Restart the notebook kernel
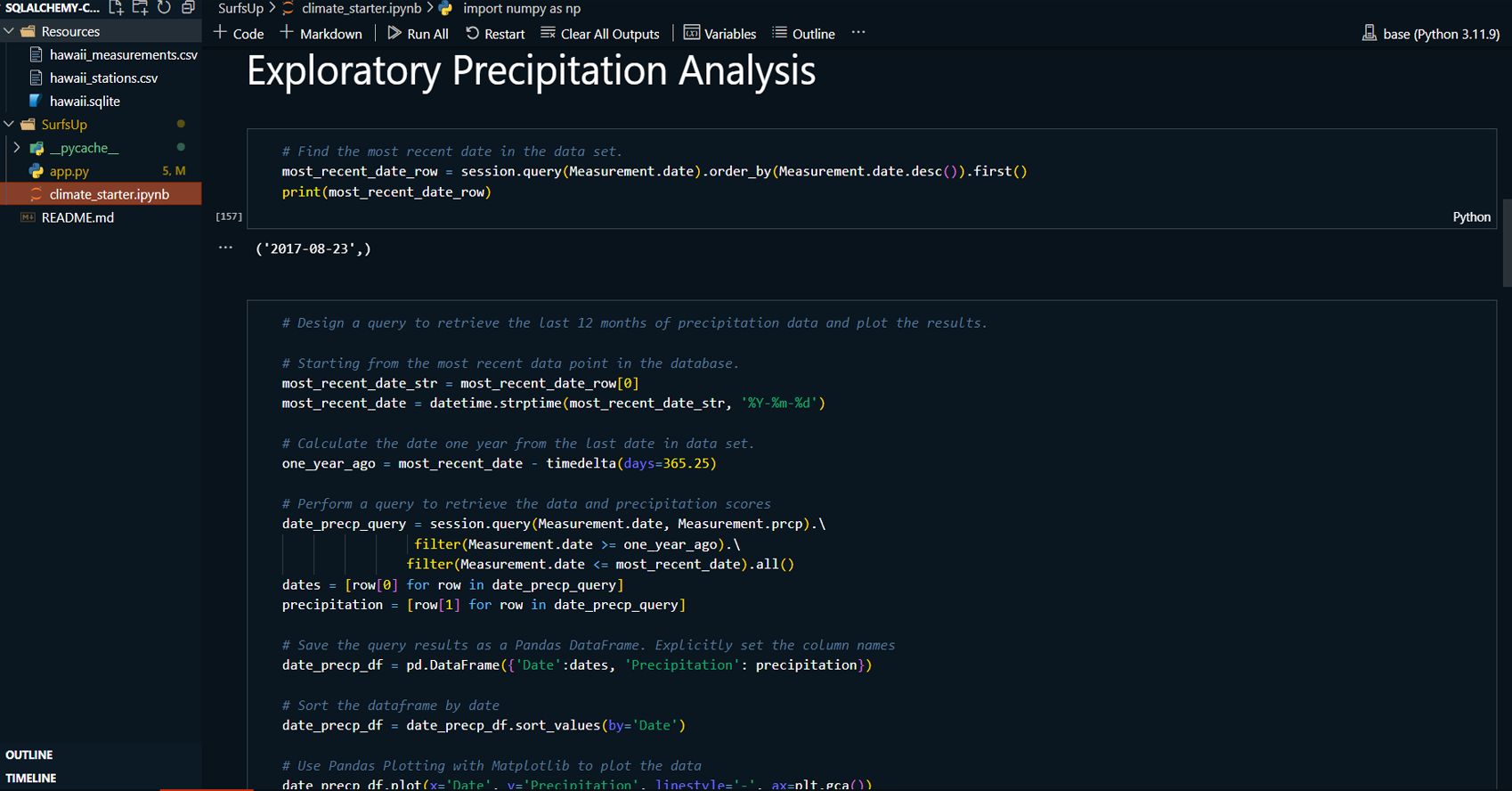This screenshot has width=1512, height=791. (495, 34)
